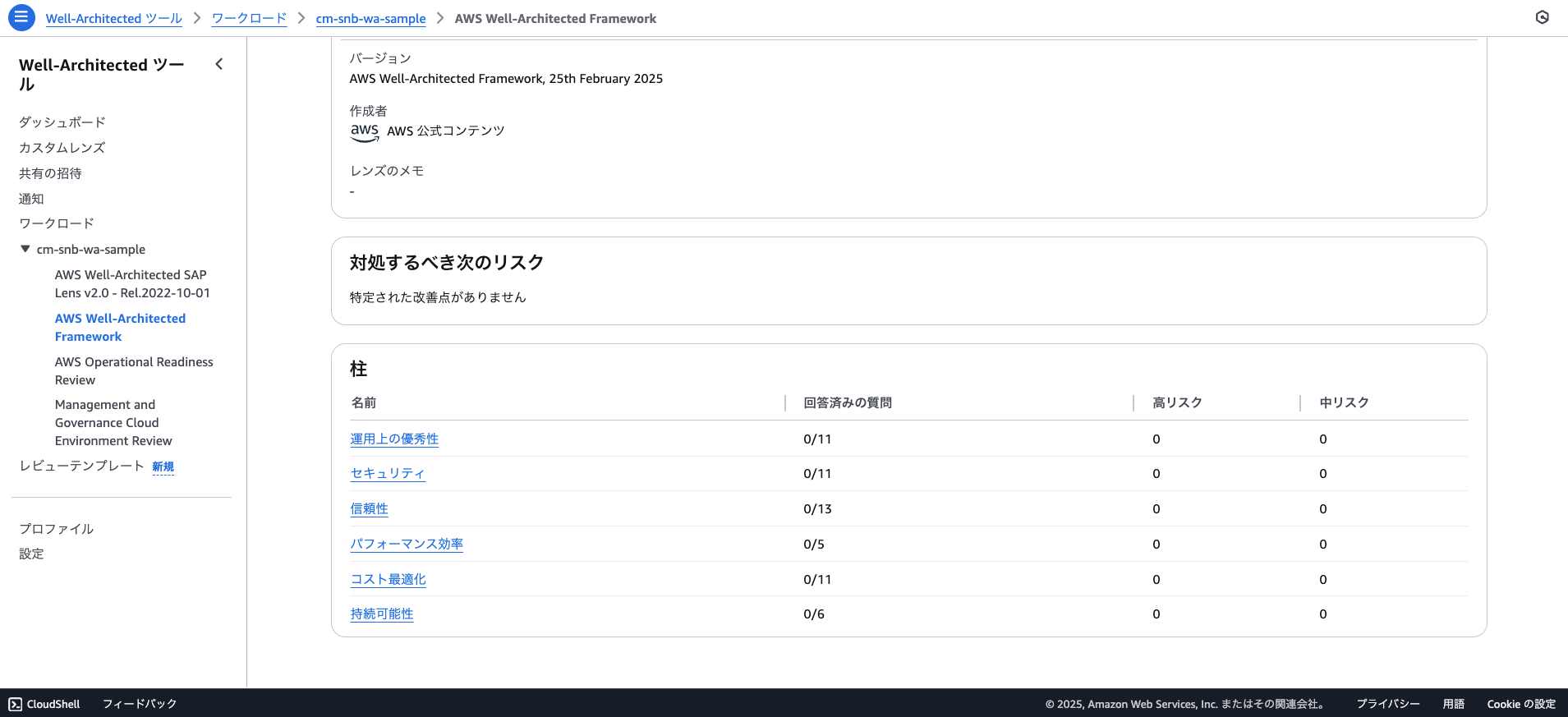Click the AWS logo next to 公式コンテンツ
The image size is (1568, 717).
point(365,131)
